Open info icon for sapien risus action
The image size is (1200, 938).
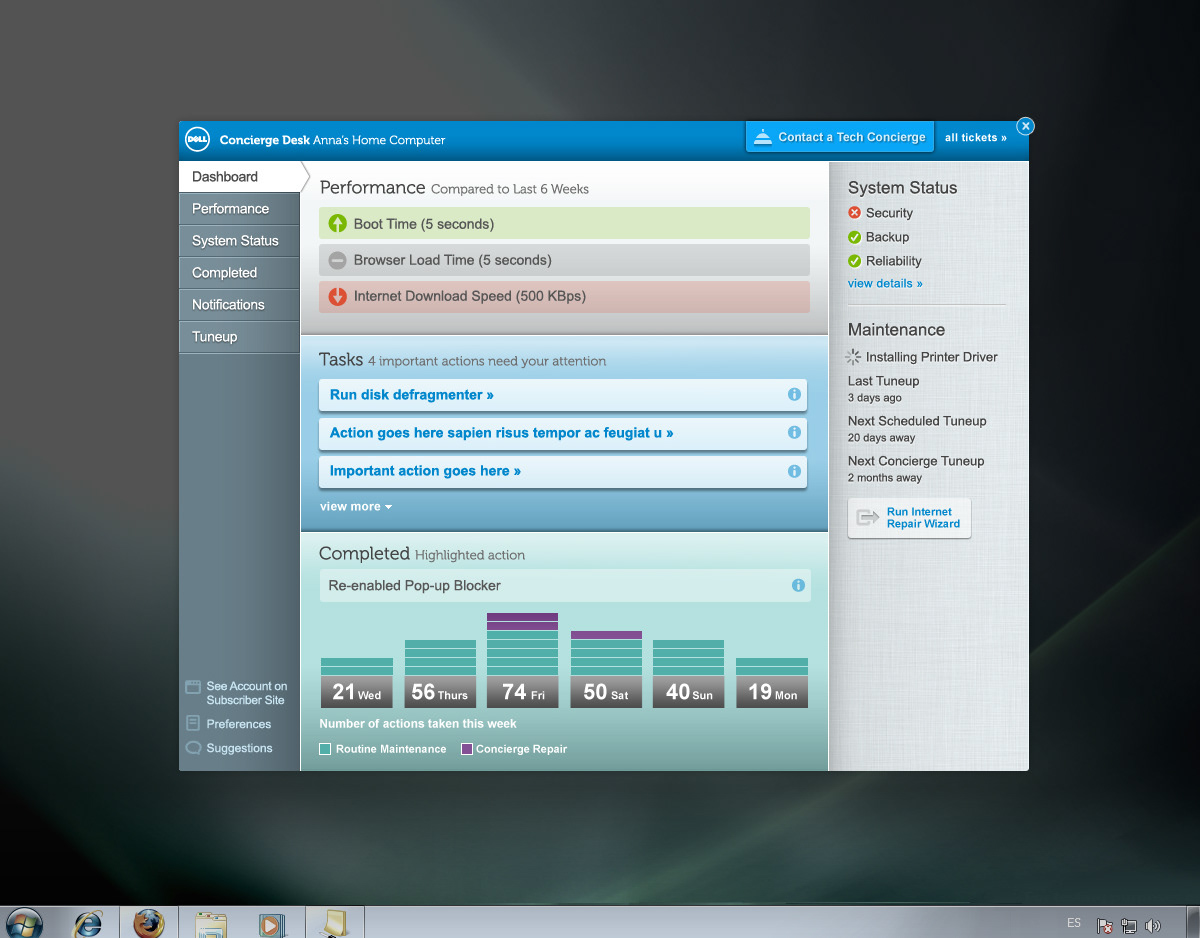tap(794, 433)
